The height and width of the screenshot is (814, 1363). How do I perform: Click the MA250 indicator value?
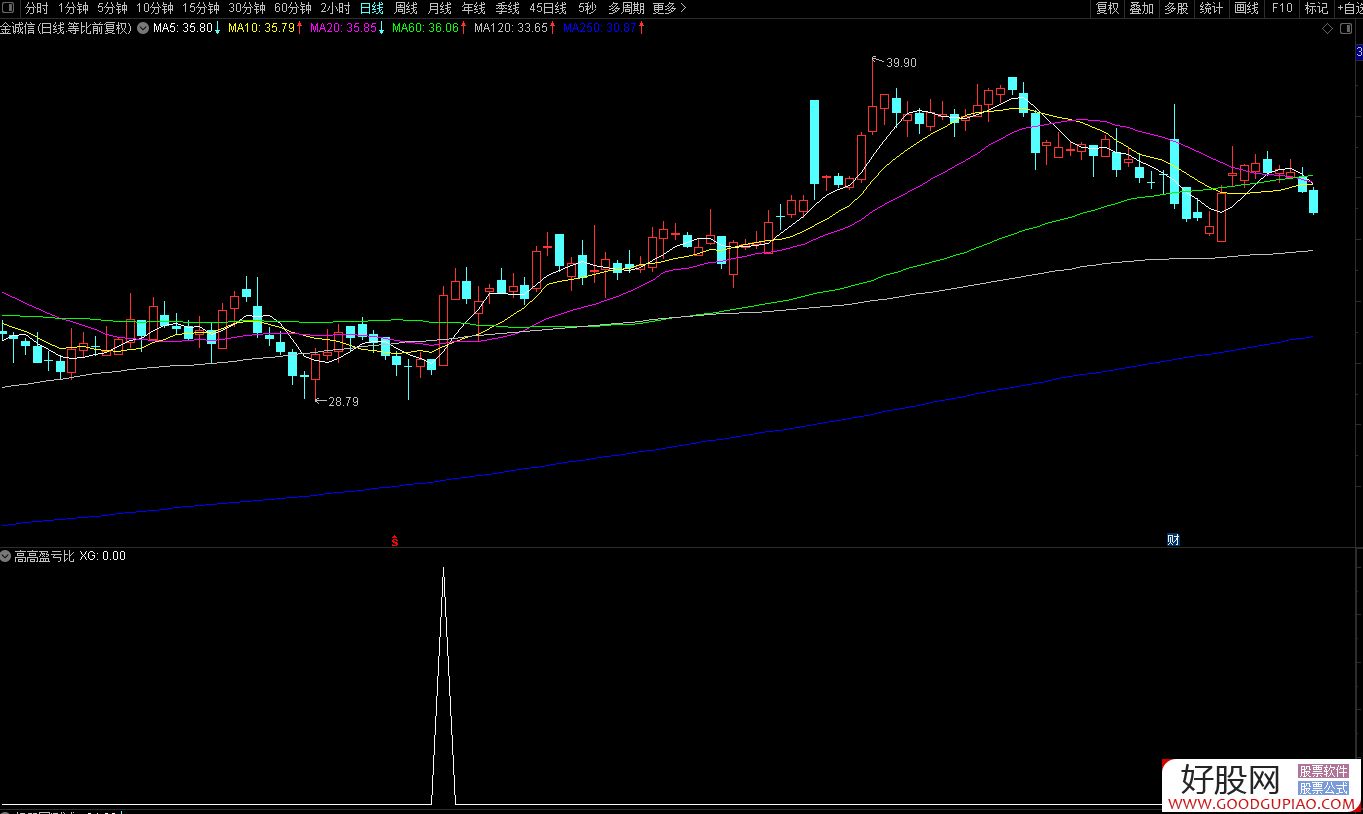click(x=603, y=28)
